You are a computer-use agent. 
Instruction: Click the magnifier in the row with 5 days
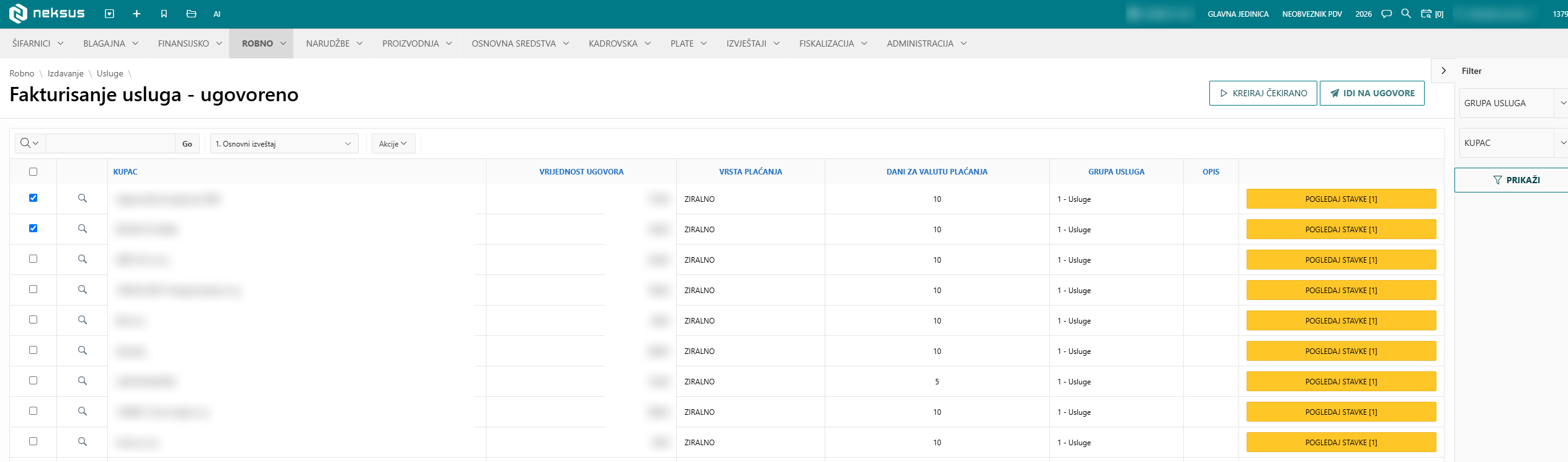82,381
